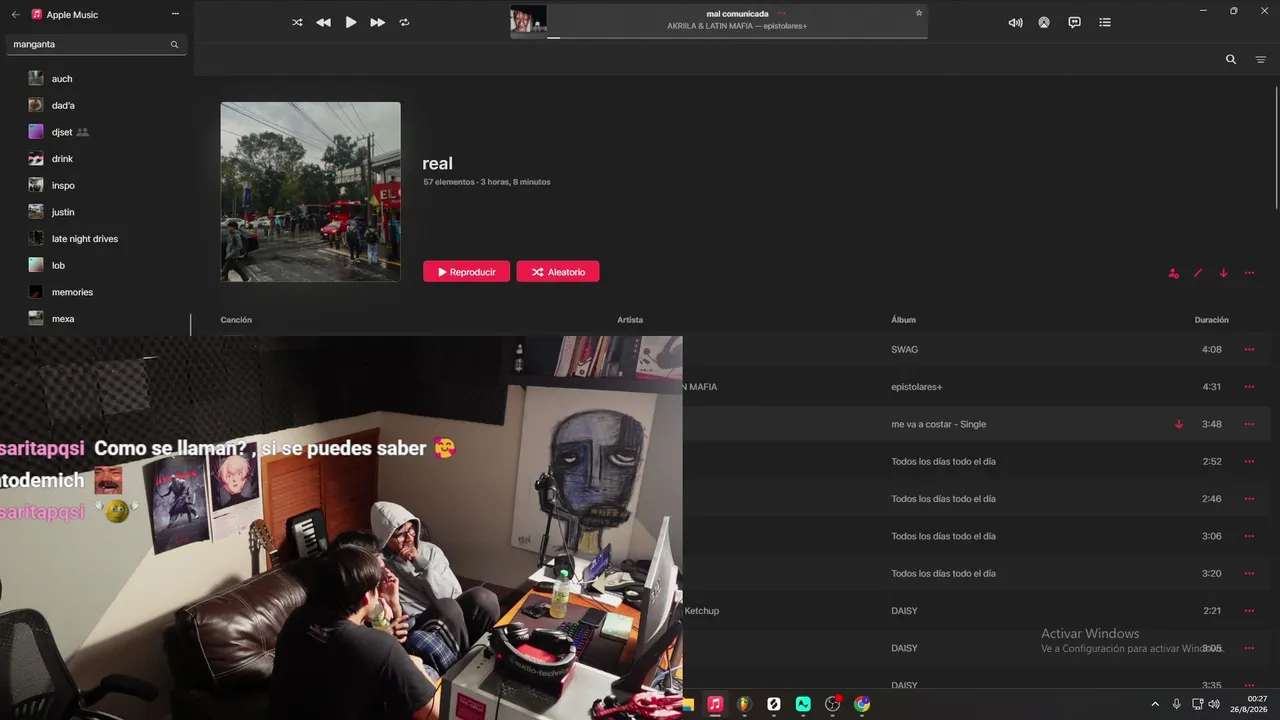Click the magnifier icon in the manganta search box
Viewport: 1280px width, 720px height.
click(175, 44)
